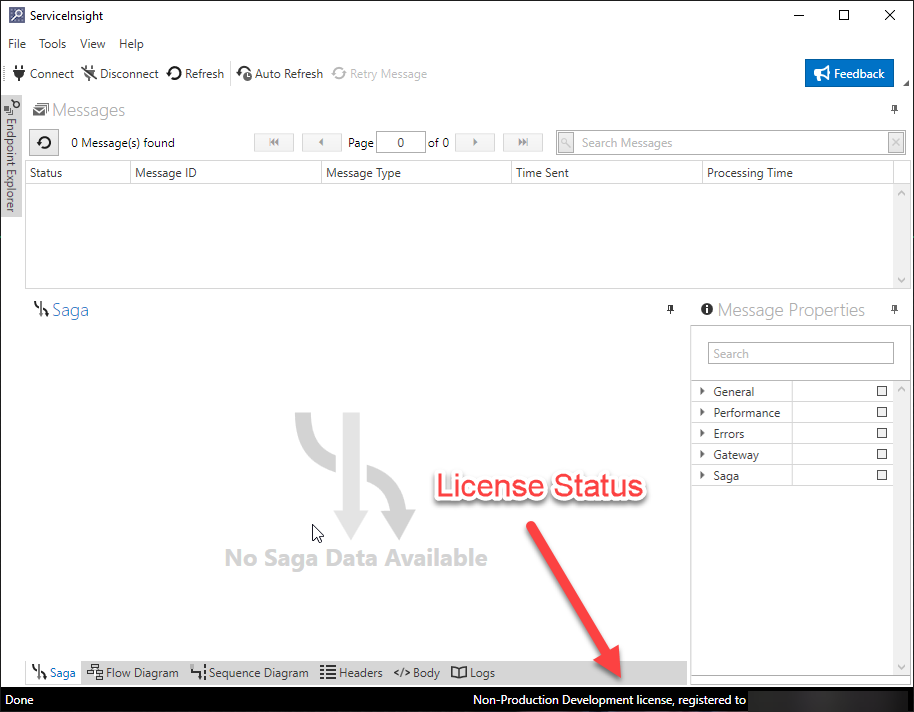This screenshot has height=712, width=914.
Task: Open the Feedback button
Action: (x=849, y=73)
